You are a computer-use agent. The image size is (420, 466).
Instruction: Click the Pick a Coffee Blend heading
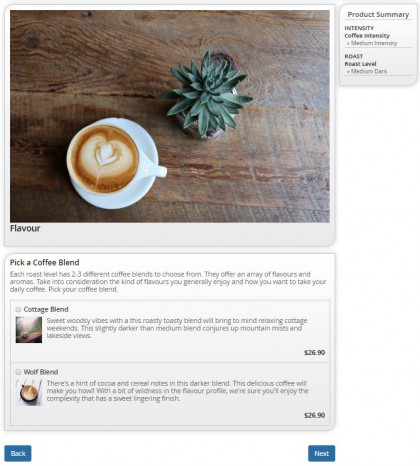(45, 263)
